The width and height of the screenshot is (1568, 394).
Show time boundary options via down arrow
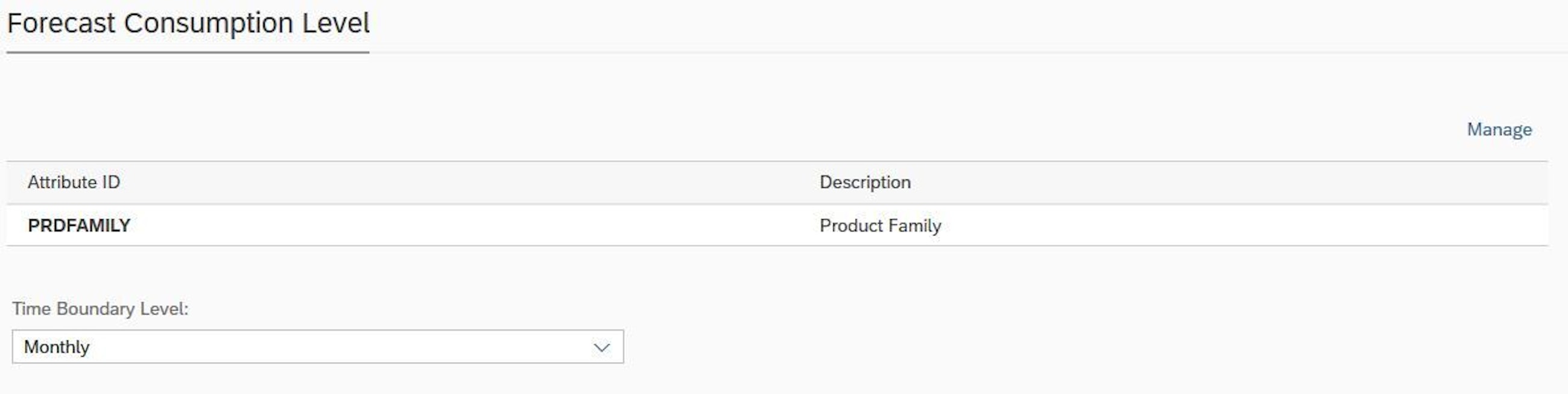point(601,347)
